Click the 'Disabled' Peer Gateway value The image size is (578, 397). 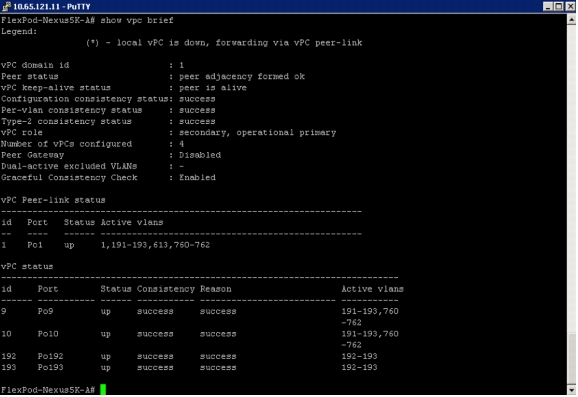tap(200, 155)
